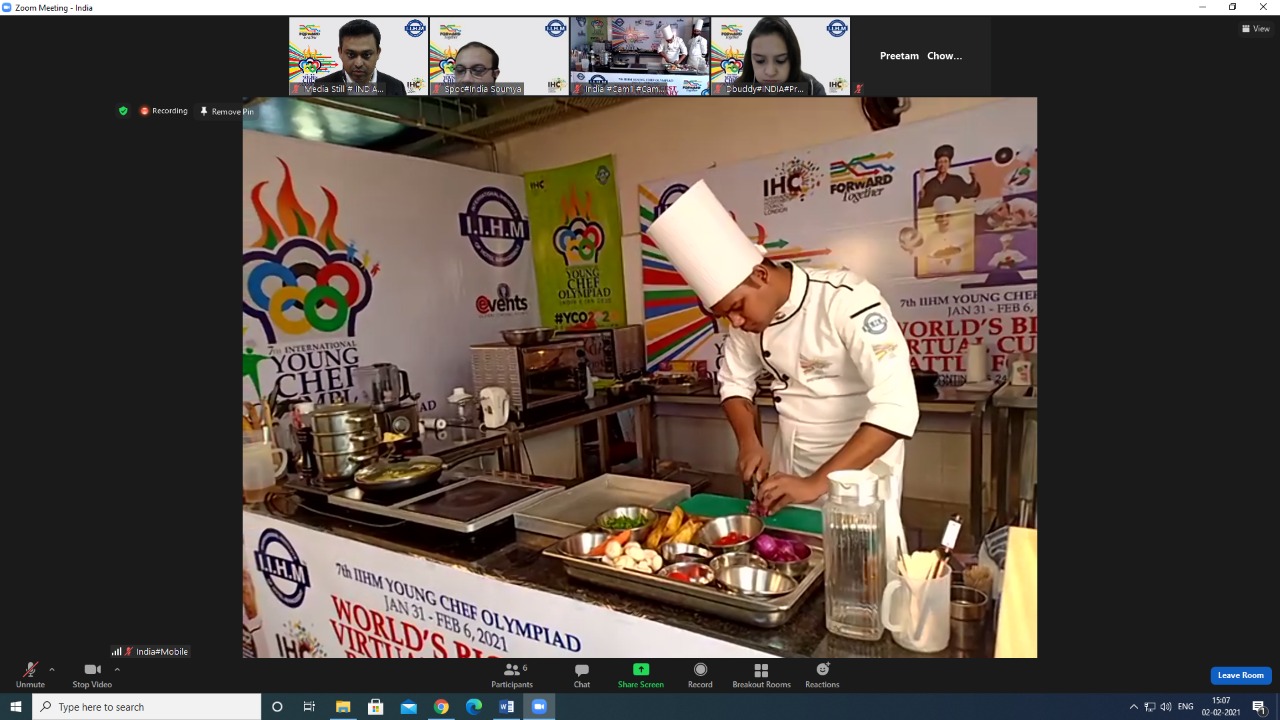1280x720 pixels.
Task: Open Breakout Rooms
Action: point(761,675)
